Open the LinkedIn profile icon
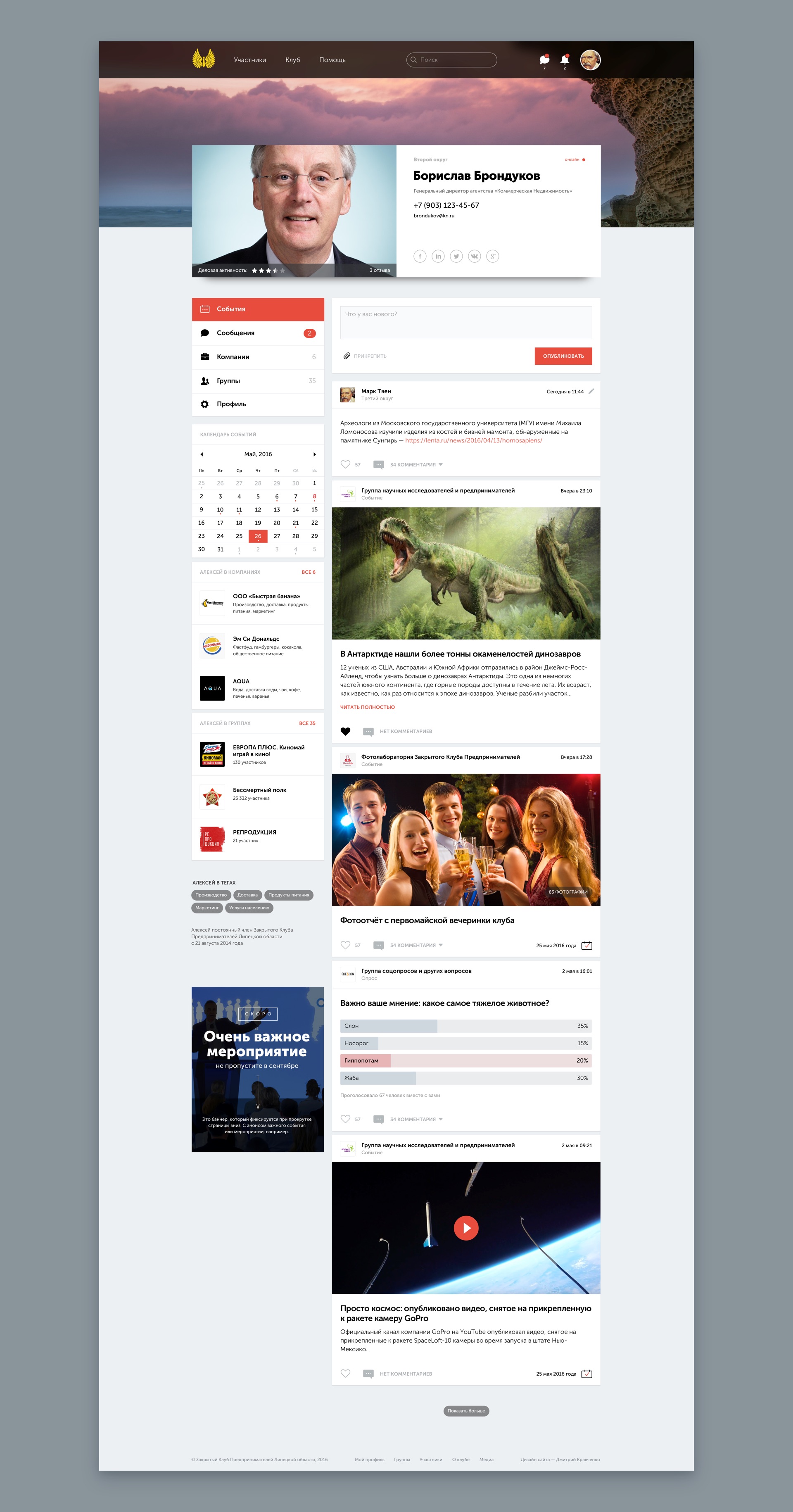This screenshot has width=793, height=1512. (438, 256)
